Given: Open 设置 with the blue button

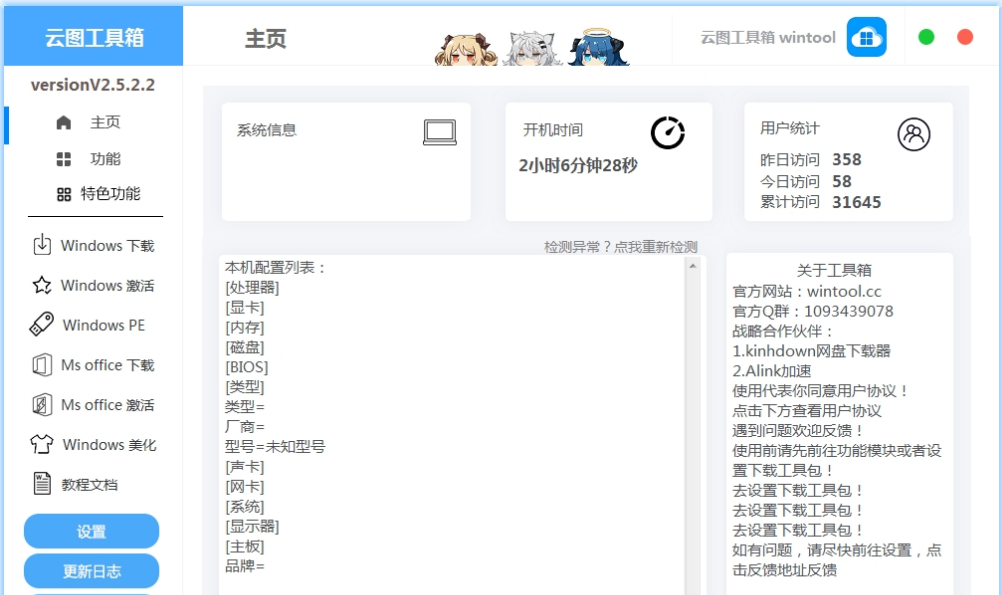Looking at the screenshot, I should (90, 531).
